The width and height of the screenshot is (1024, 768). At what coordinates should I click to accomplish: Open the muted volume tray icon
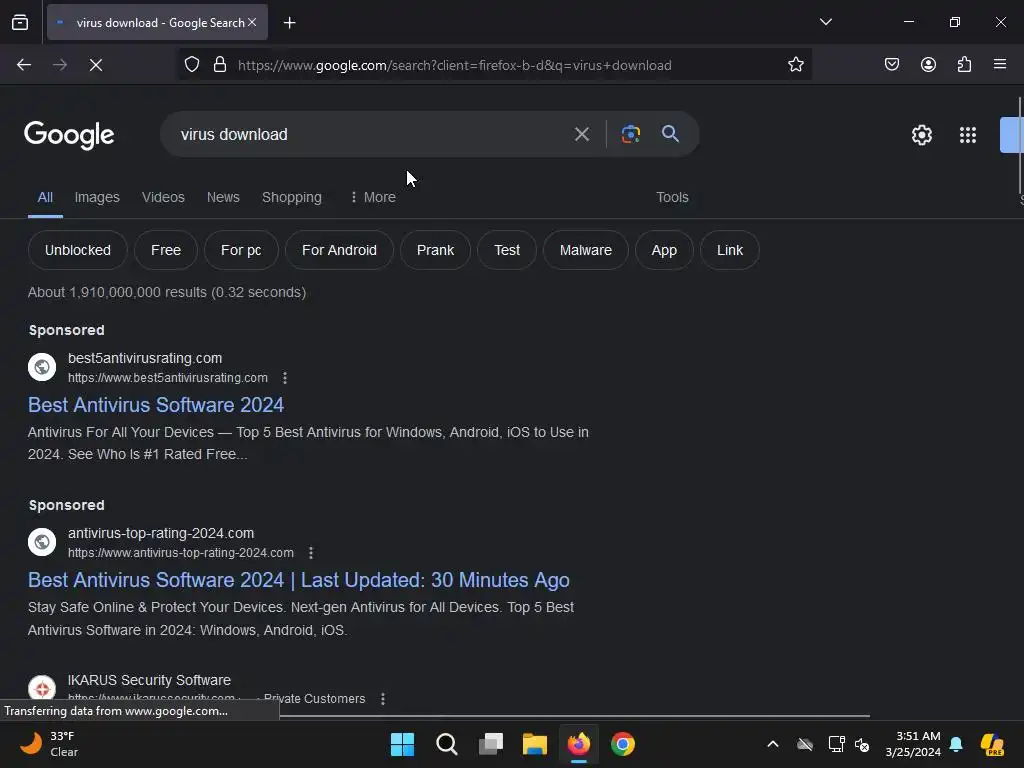(862, 744)
